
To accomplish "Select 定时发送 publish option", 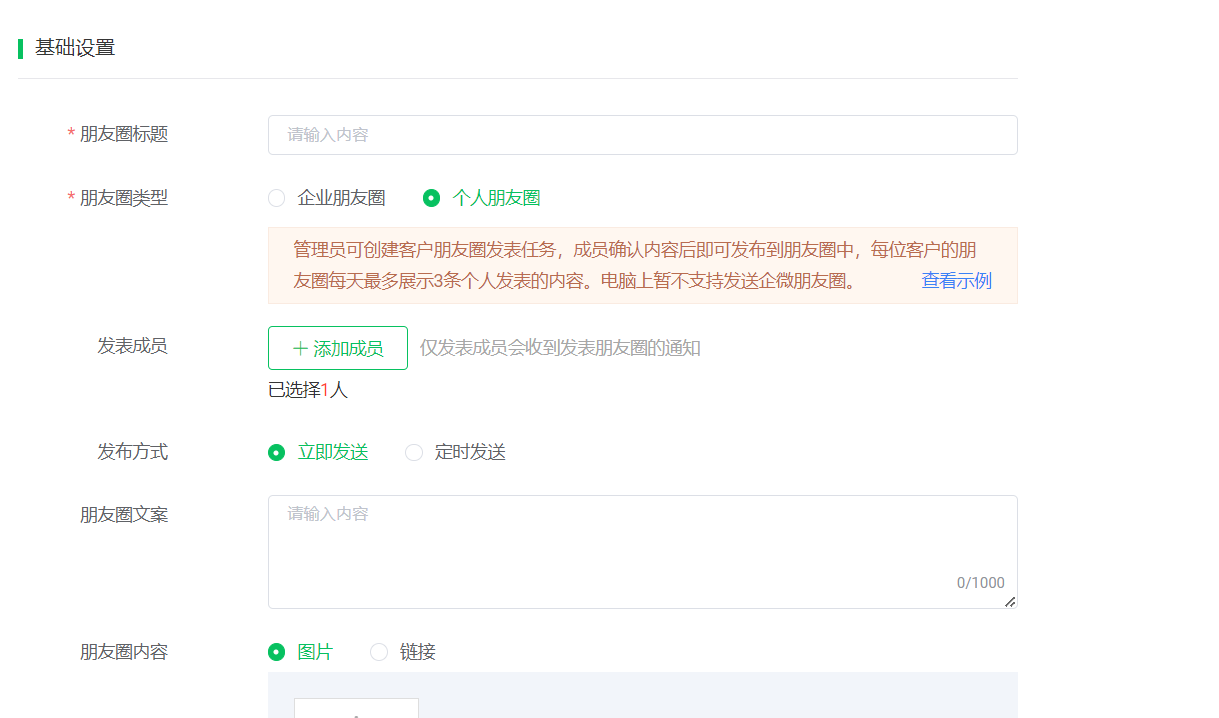I will (x=455, y=452).
